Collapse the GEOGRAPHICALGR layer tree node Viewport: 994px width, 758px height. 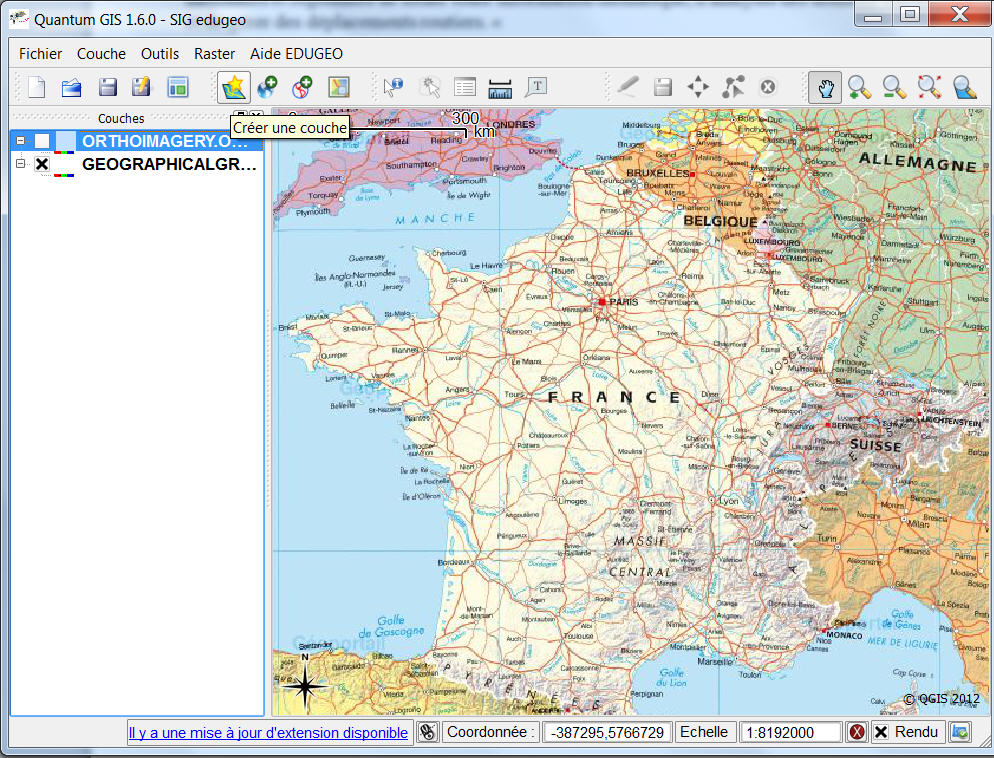pos(20,164)
